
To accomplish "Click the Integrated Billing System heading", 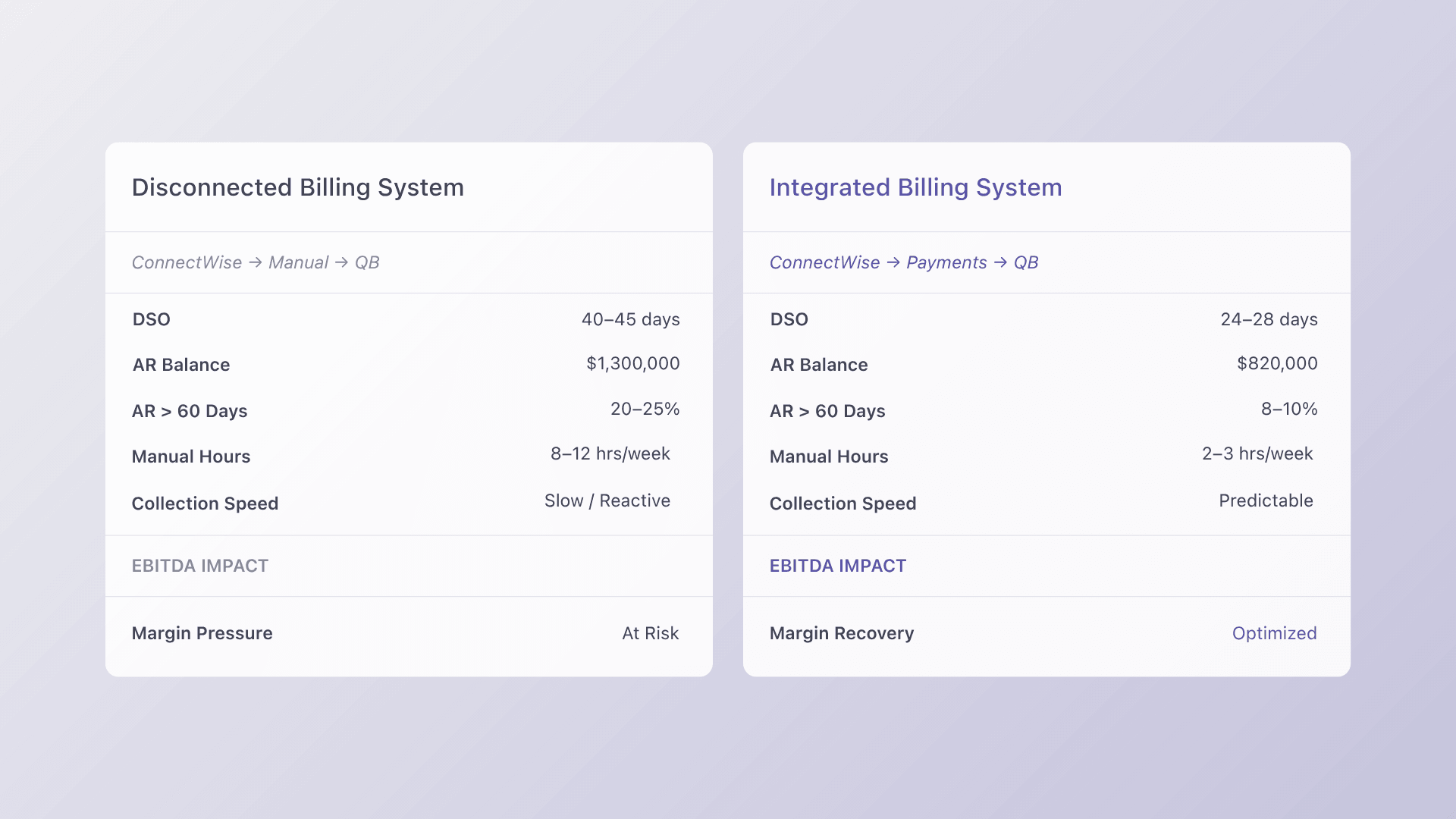I will click(x=915, y=187).
